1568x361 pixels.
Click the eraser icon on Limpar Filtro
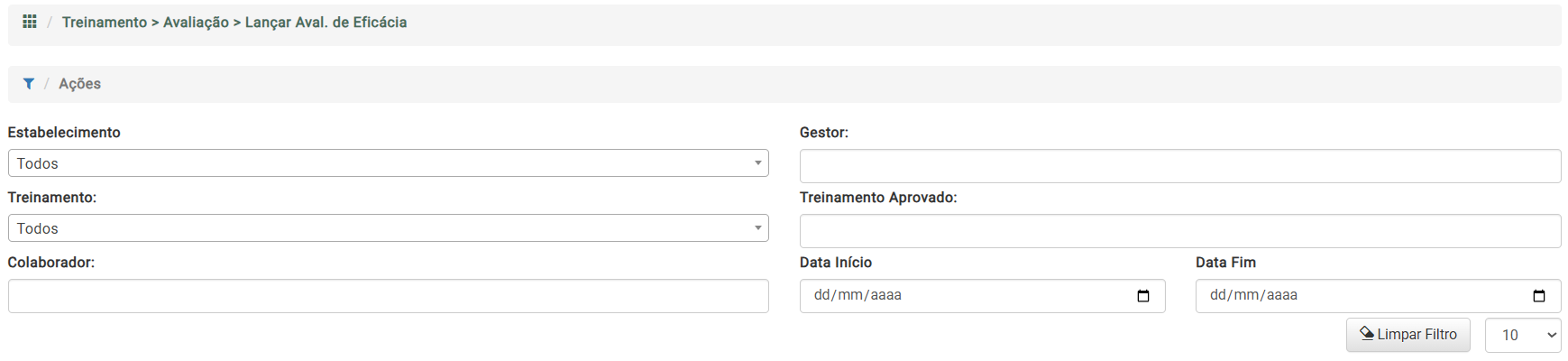[x=1367, y=334]
